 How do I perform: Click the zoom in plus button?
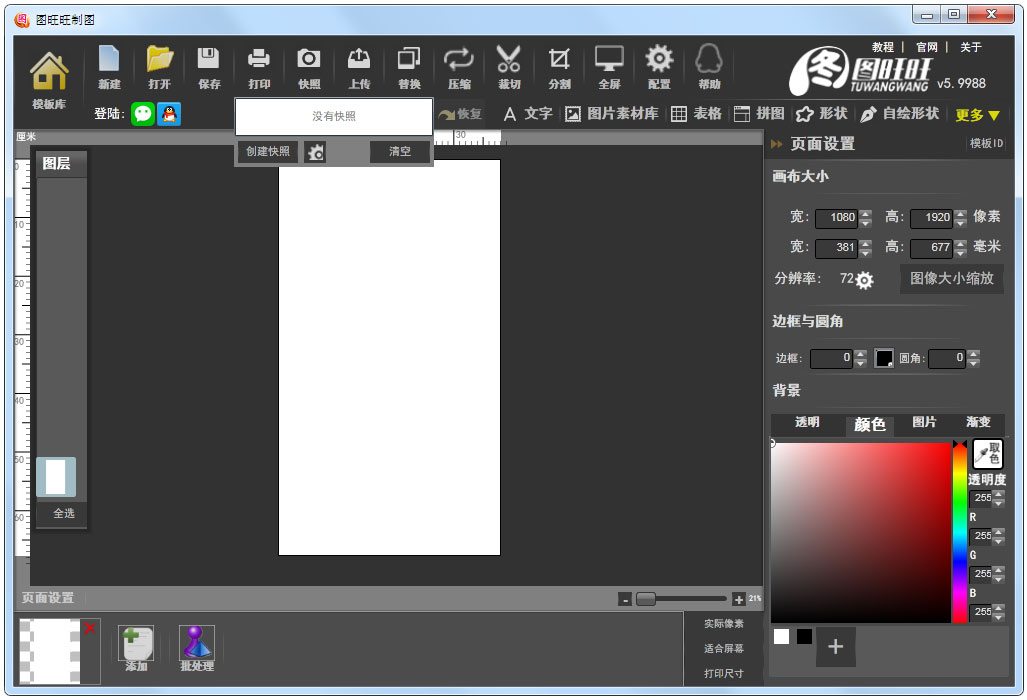point(738,599)
